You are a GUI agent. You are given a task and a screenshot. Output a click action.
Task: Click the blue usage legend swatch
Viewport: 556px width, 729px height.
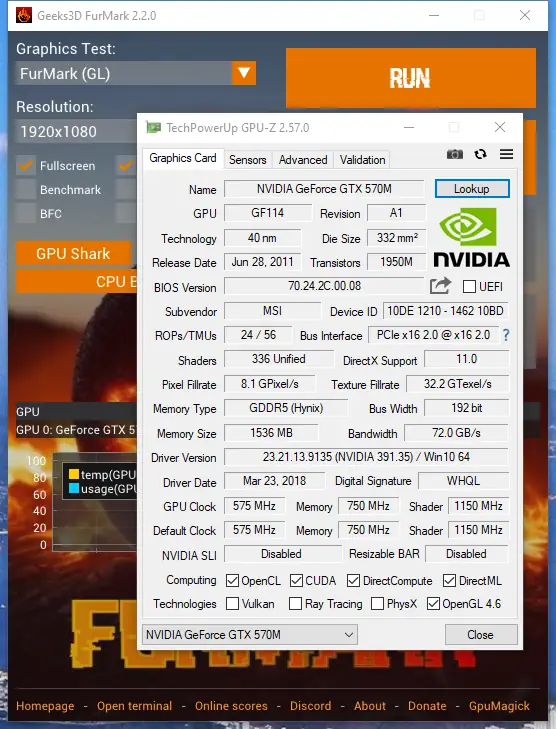coord(73,488)
